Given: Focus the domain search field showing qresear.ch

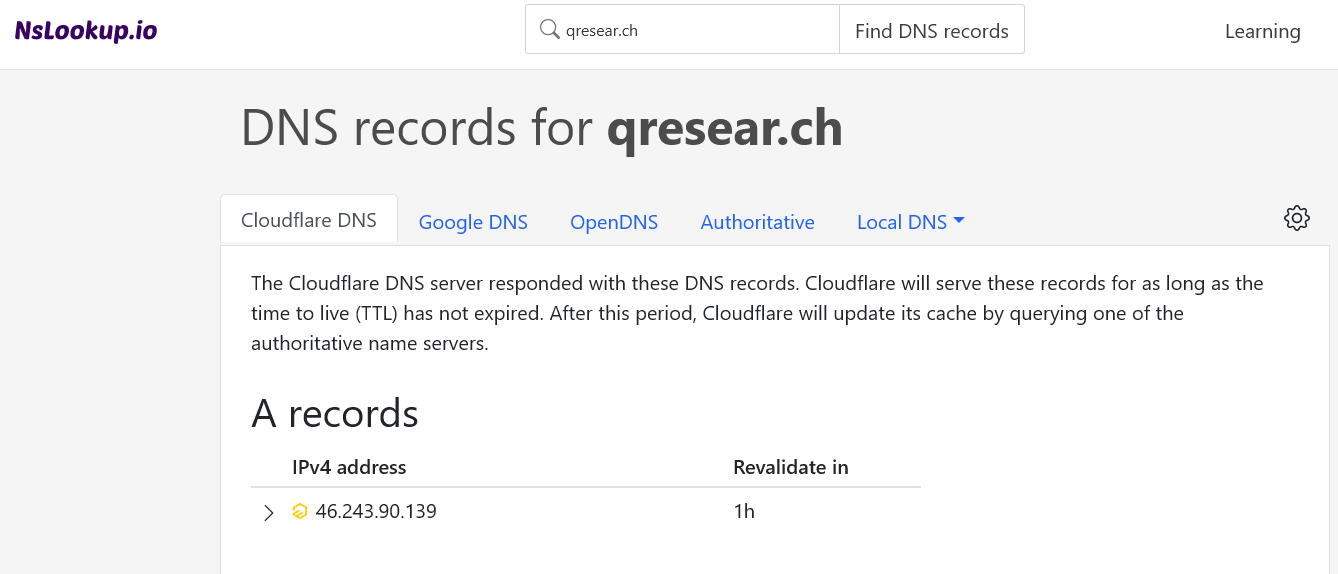Looking at the screenshot, I should pos(682,29).
